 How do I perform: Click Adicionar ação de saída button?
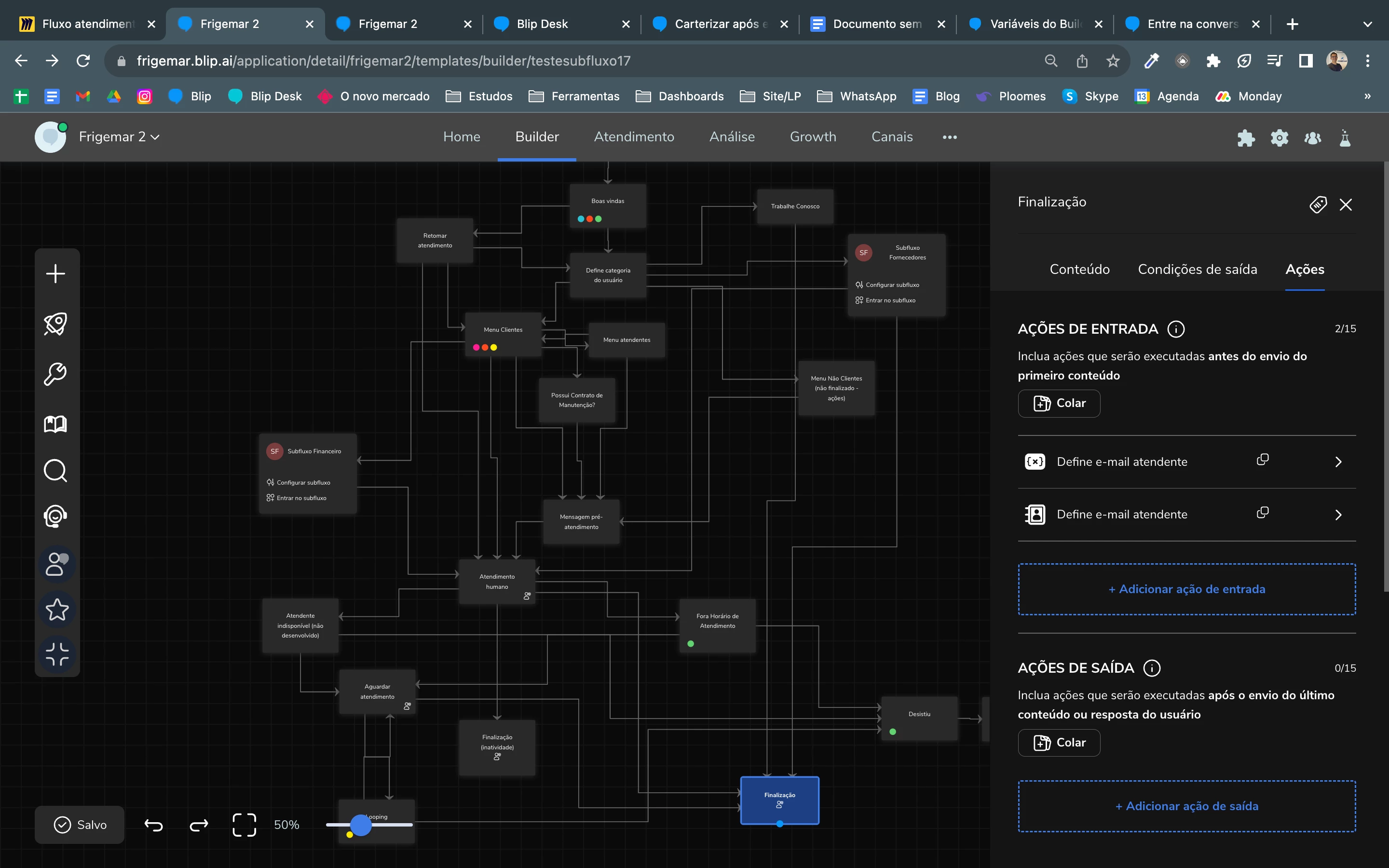coord(1186,806)
